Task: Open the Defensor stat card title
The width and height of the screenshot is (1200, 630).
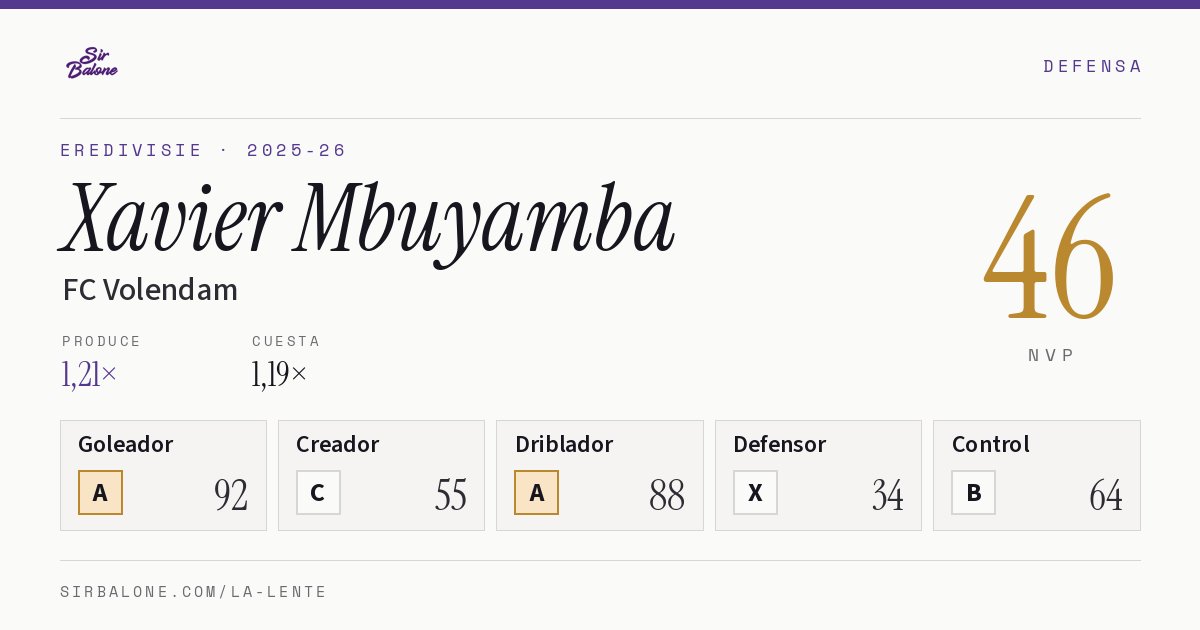Action: (779, 444)
